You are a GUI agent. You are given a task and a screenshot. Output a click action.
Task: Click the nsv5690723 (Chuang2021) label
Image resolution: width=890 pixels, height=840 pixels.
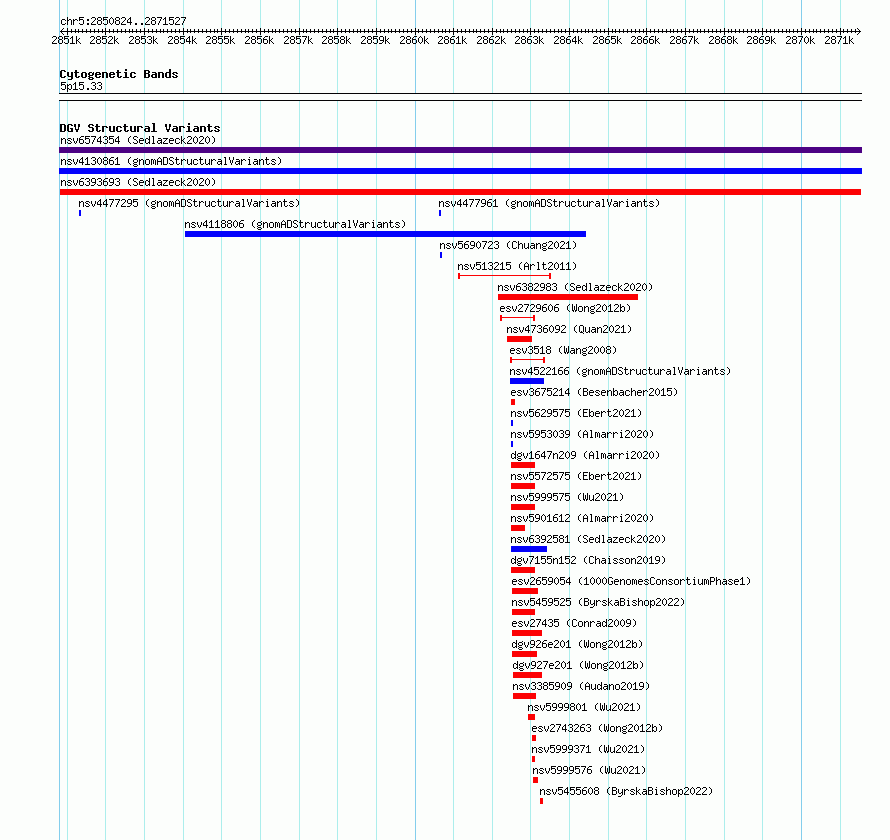click(508, 245)
